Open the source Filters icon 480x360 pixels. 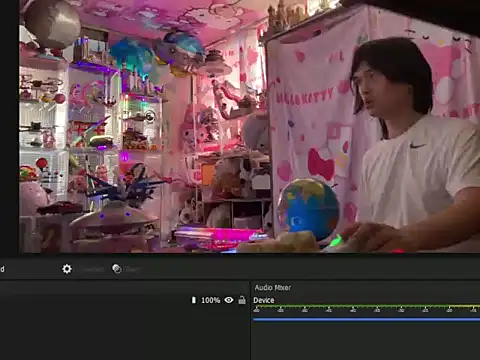click(117, 269)
